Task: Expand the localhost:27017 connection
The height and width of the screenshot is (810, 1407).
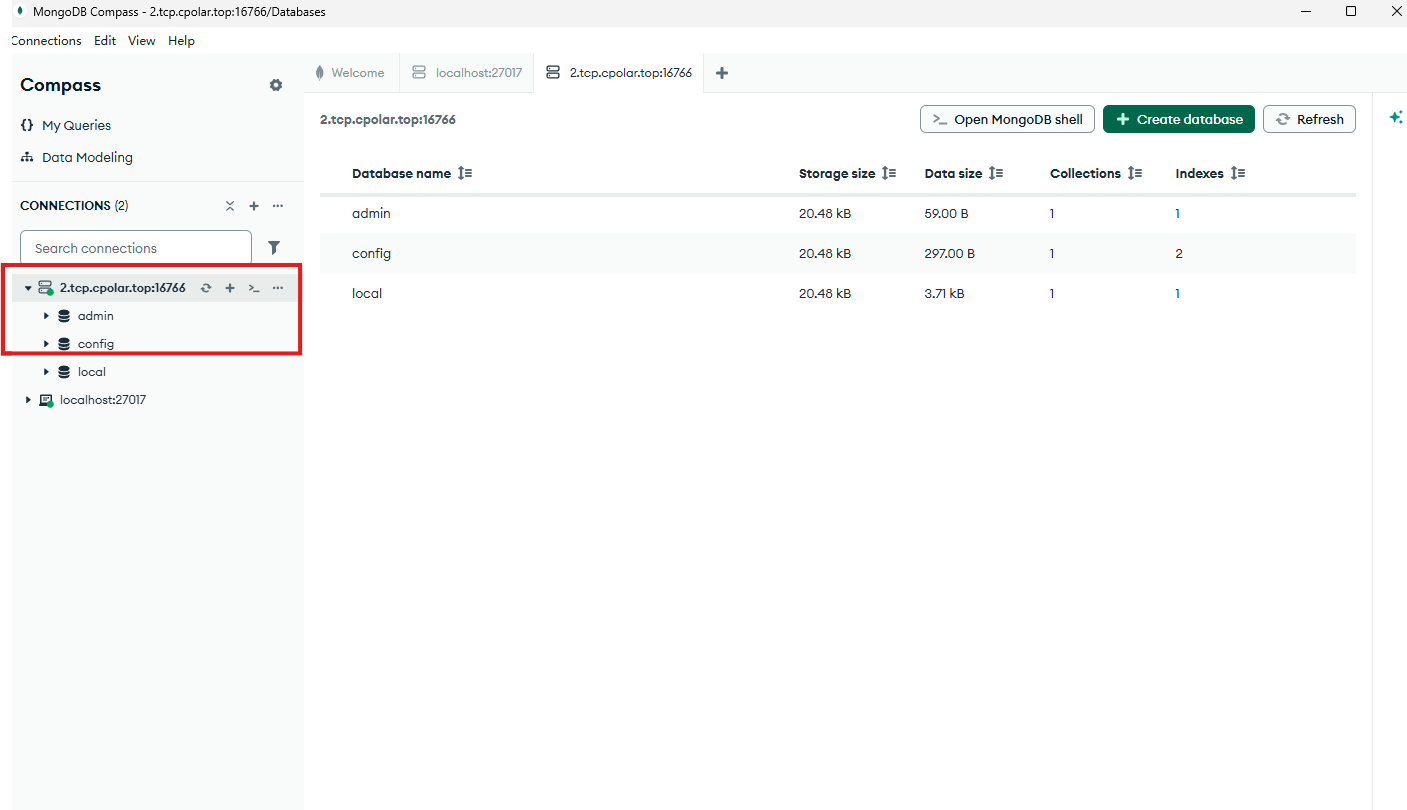Action: point(28,400)
